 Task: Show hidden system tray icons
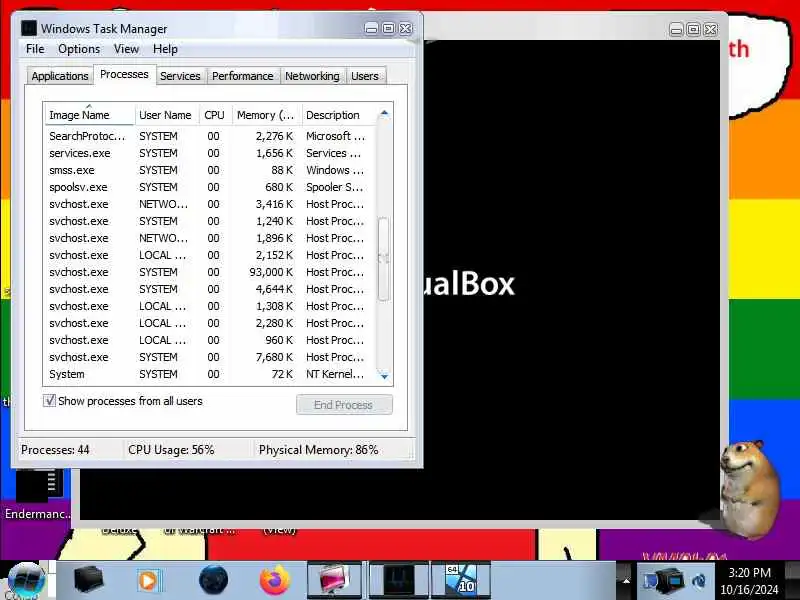(626, 581)
